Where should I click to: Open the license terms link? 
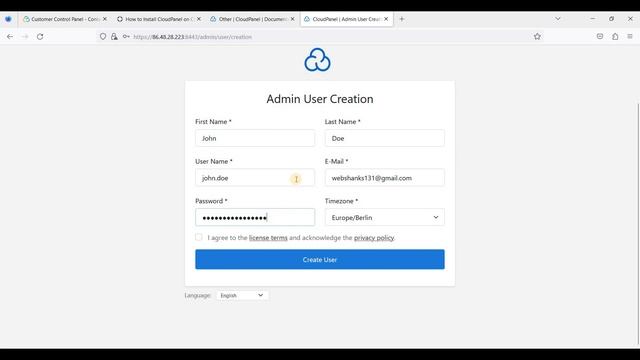tap(268, 238)
